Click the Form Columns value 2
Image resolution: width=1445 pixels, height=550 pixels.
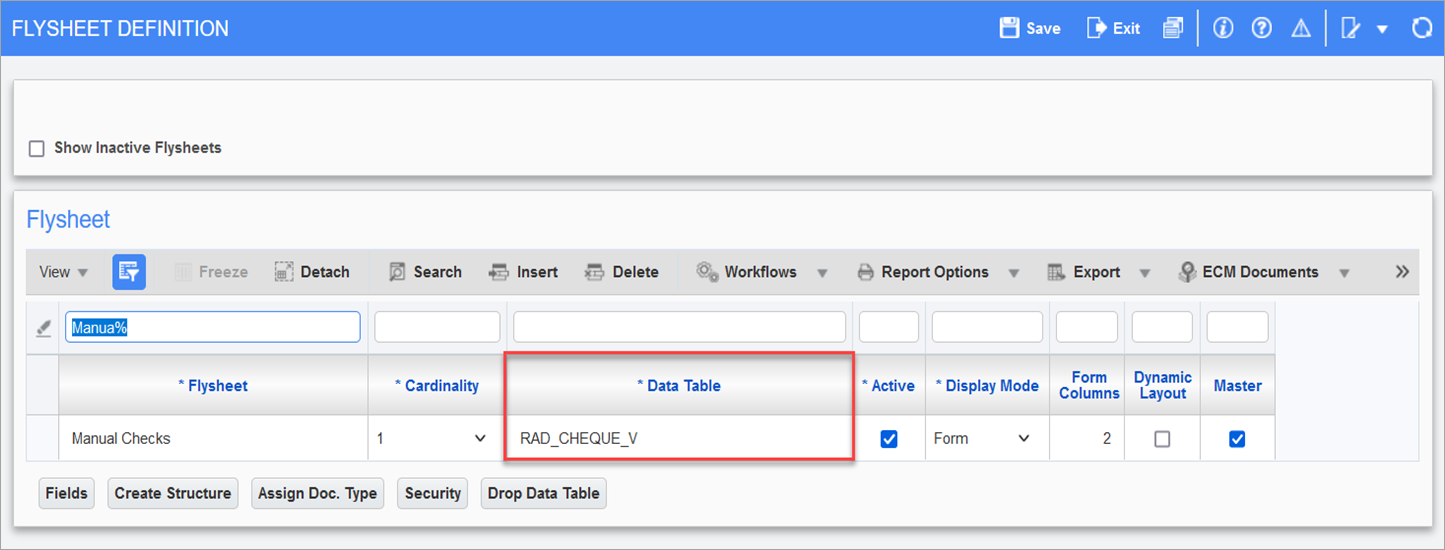click(x=1087, y=438)
